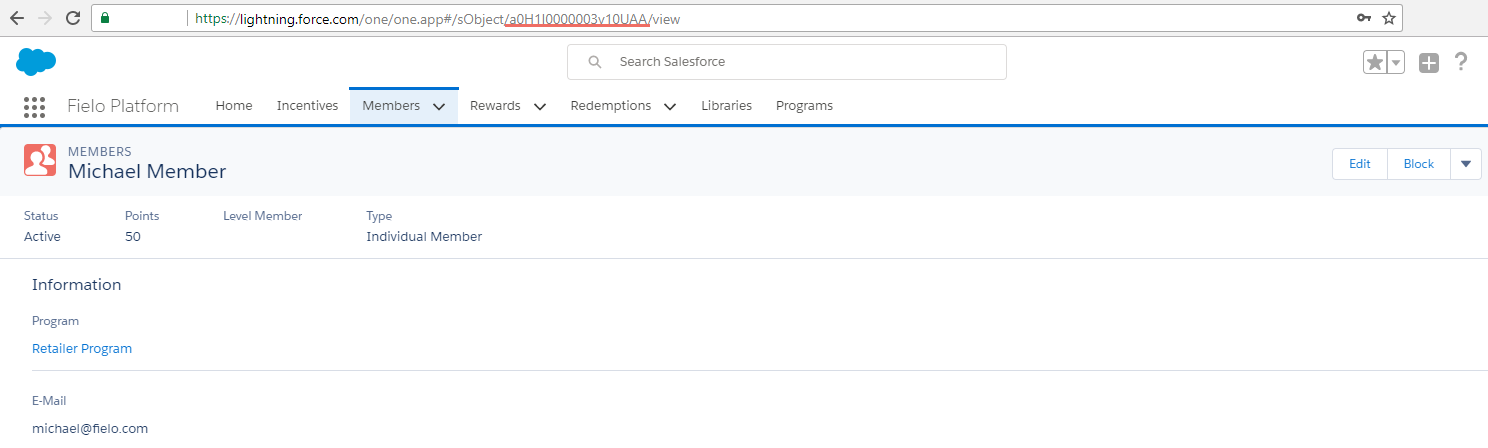
Task: Open the App Launcher grid icon
Action: point(34,106)
